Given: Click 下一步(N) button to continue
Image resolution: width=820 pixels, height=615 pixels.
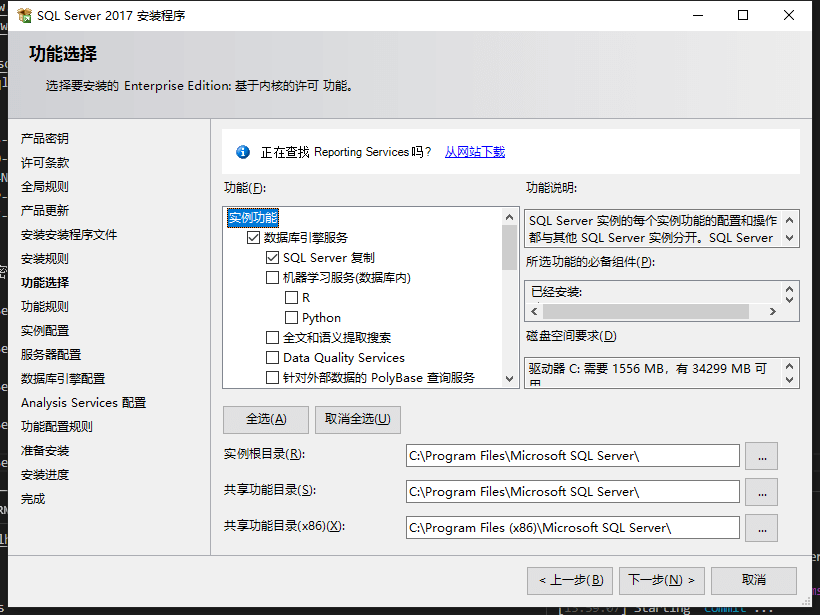Looking at the screenshot, I should tap(662, 580).
